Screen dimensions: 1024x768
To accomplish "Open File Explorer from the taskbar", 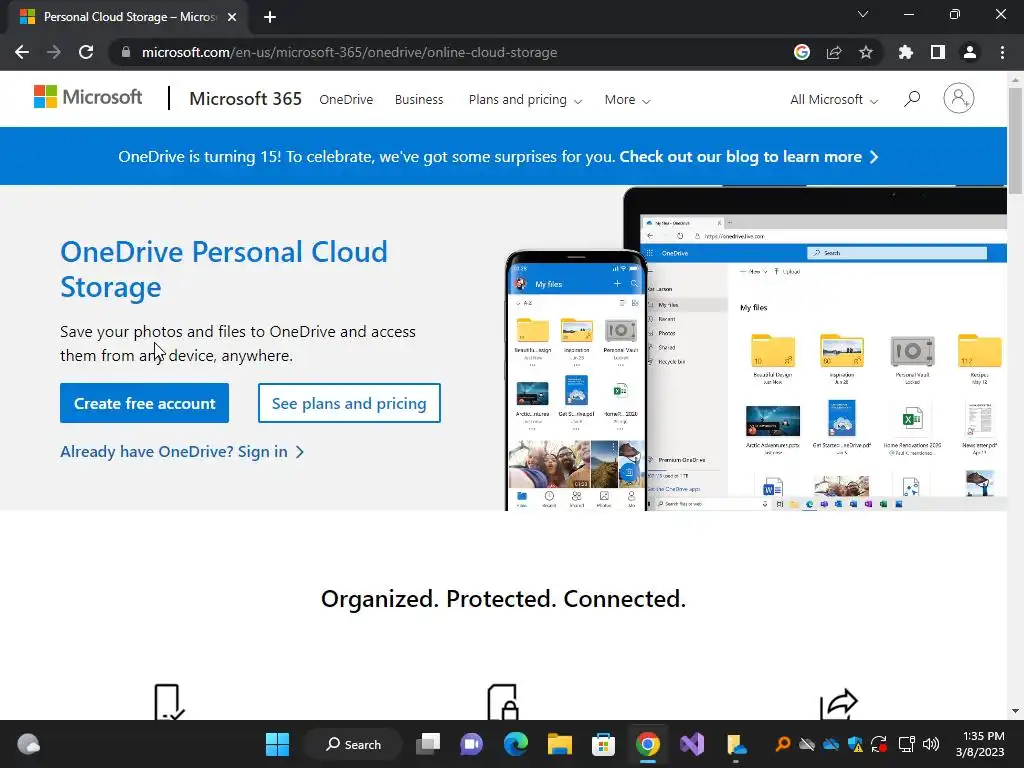I will pyautogui.click(x=560, y=744).
